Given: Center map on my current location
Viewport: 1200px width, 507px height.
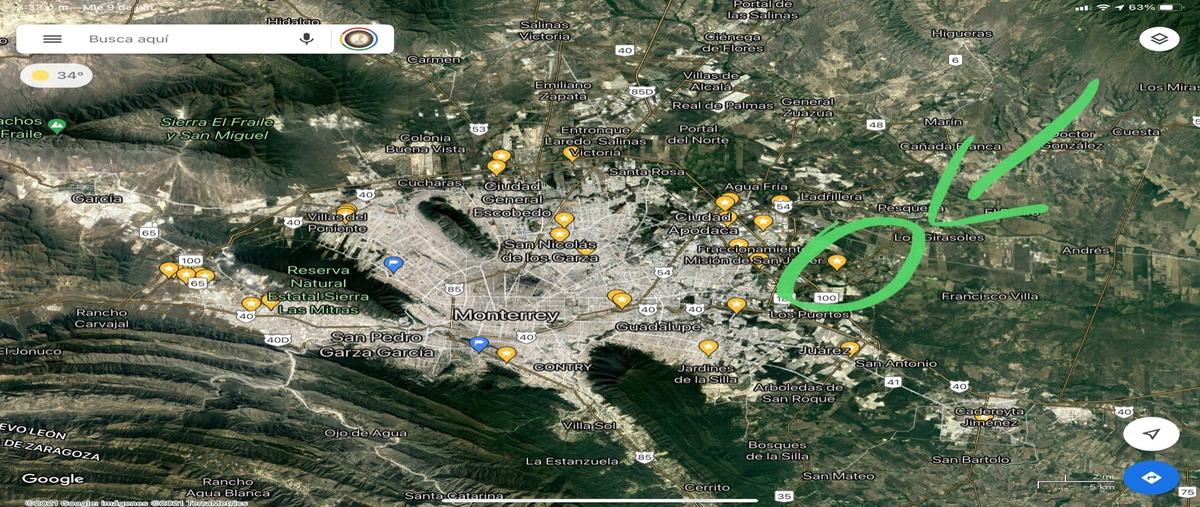Looking at the screenshot, I should pos(1151,434).
